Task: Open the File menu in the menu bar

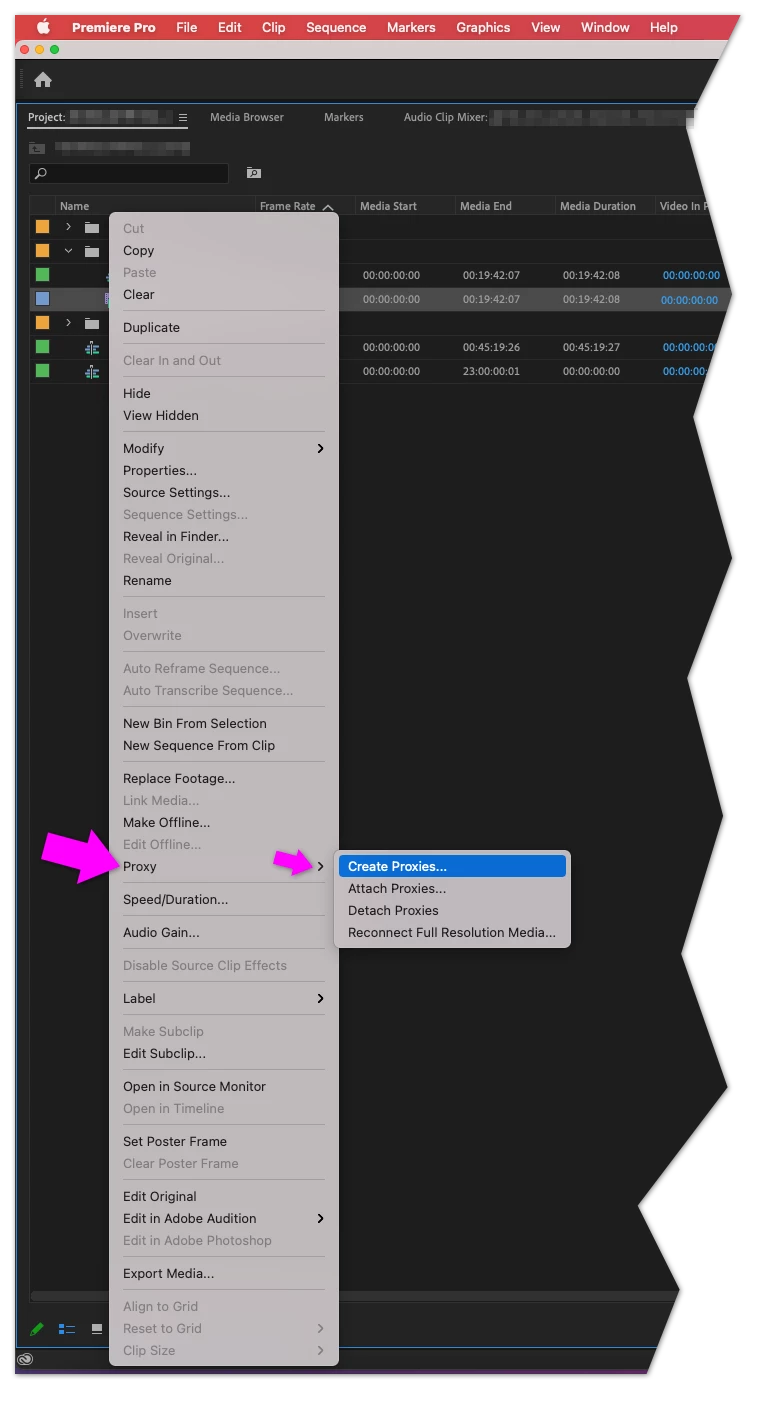Action: 187,27
